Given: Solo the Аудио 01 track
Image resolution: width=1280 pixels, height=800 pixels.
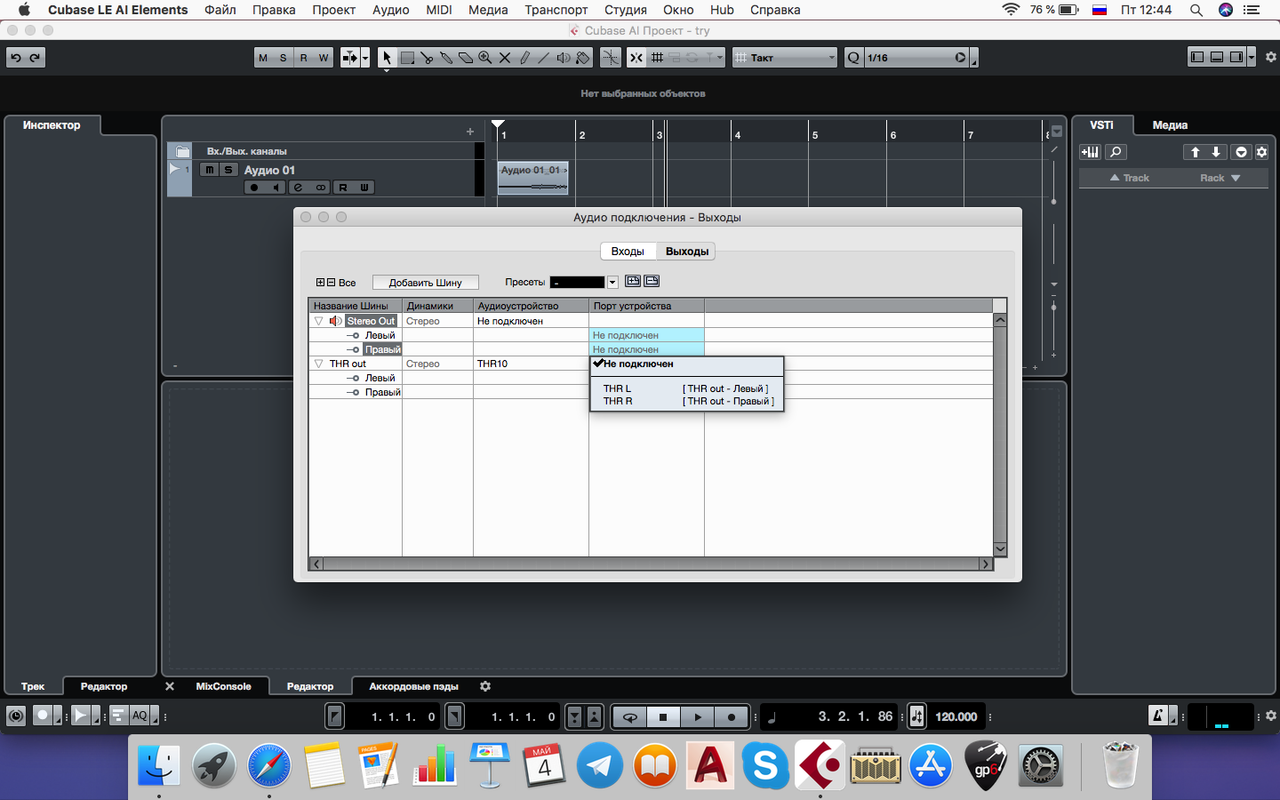Looking at the screenshot, I should 228,170.
